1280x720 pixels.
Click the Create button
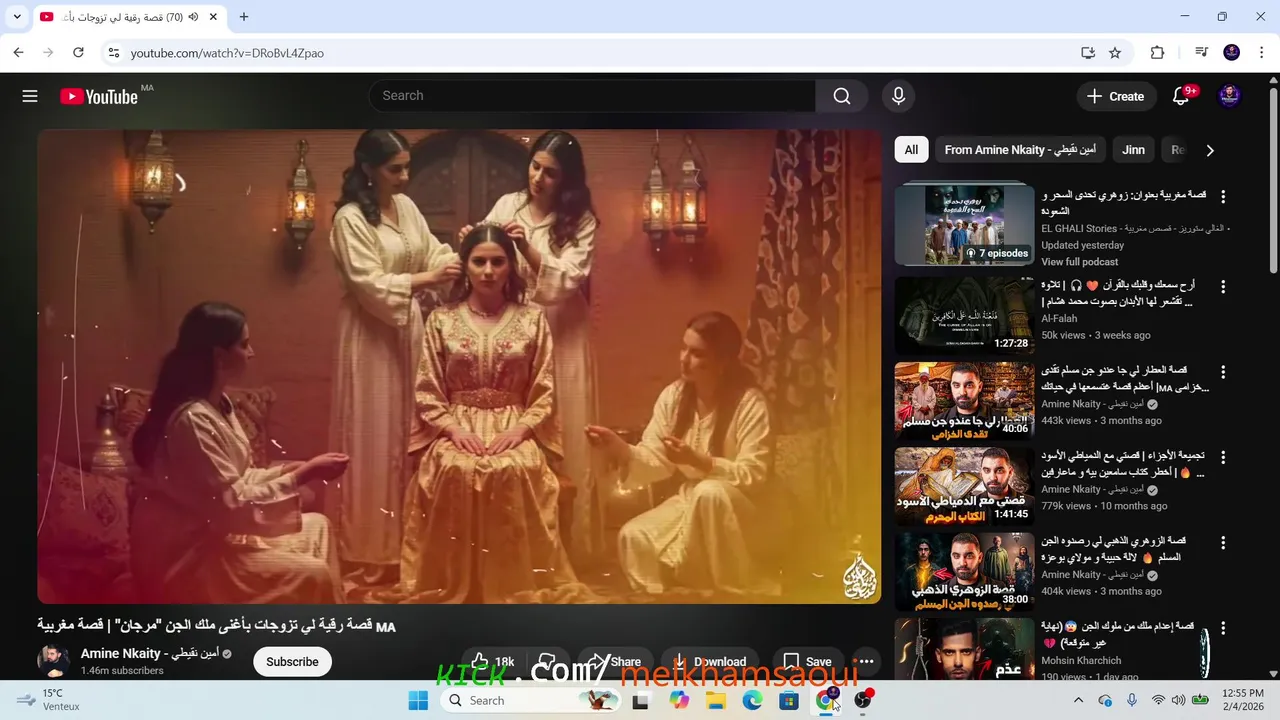point(1115,96)
